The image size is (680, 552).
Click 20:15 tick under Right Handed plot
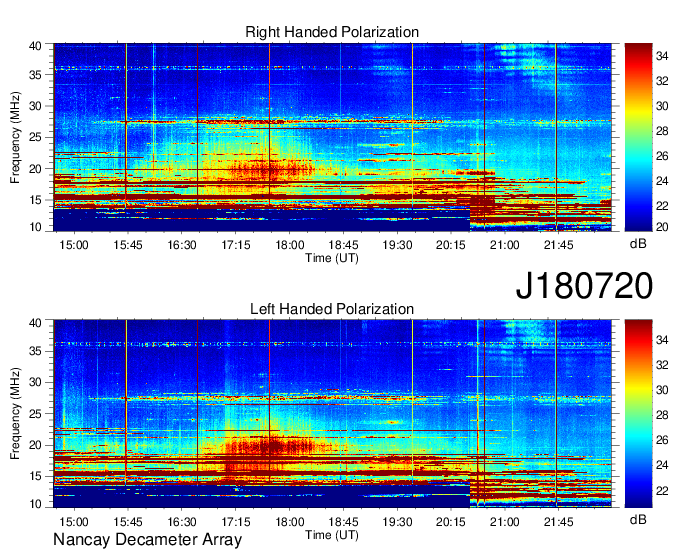pyautogui.click(x=451, y=245)
